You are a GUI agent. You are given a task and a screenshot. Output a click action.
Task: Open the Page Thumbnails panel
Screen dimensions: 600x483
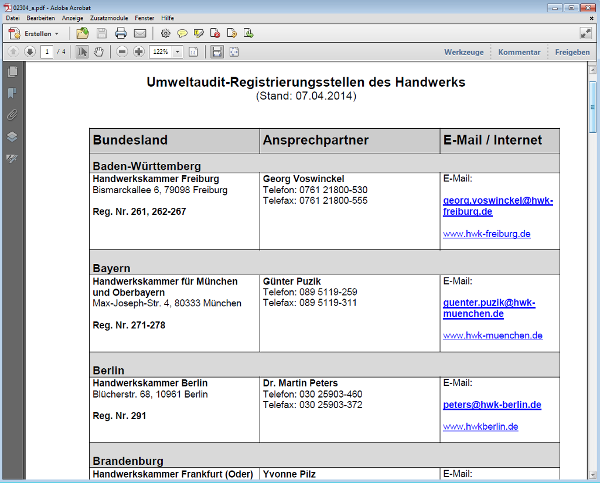[12, 72]
